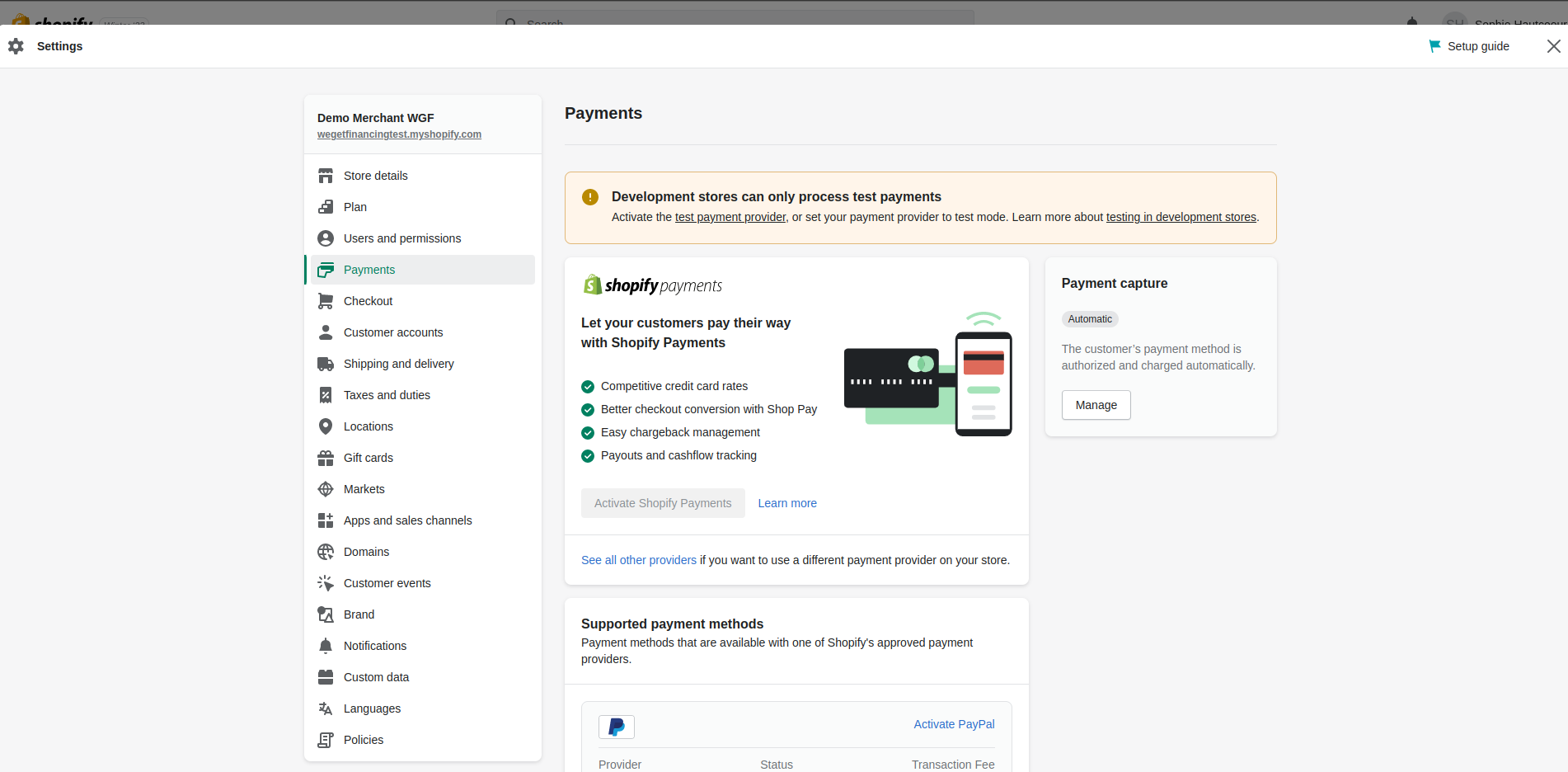Click the Automatic payment capture badge
Viewport: 1568px width, 772px height.
click(x=1090, y=319)
